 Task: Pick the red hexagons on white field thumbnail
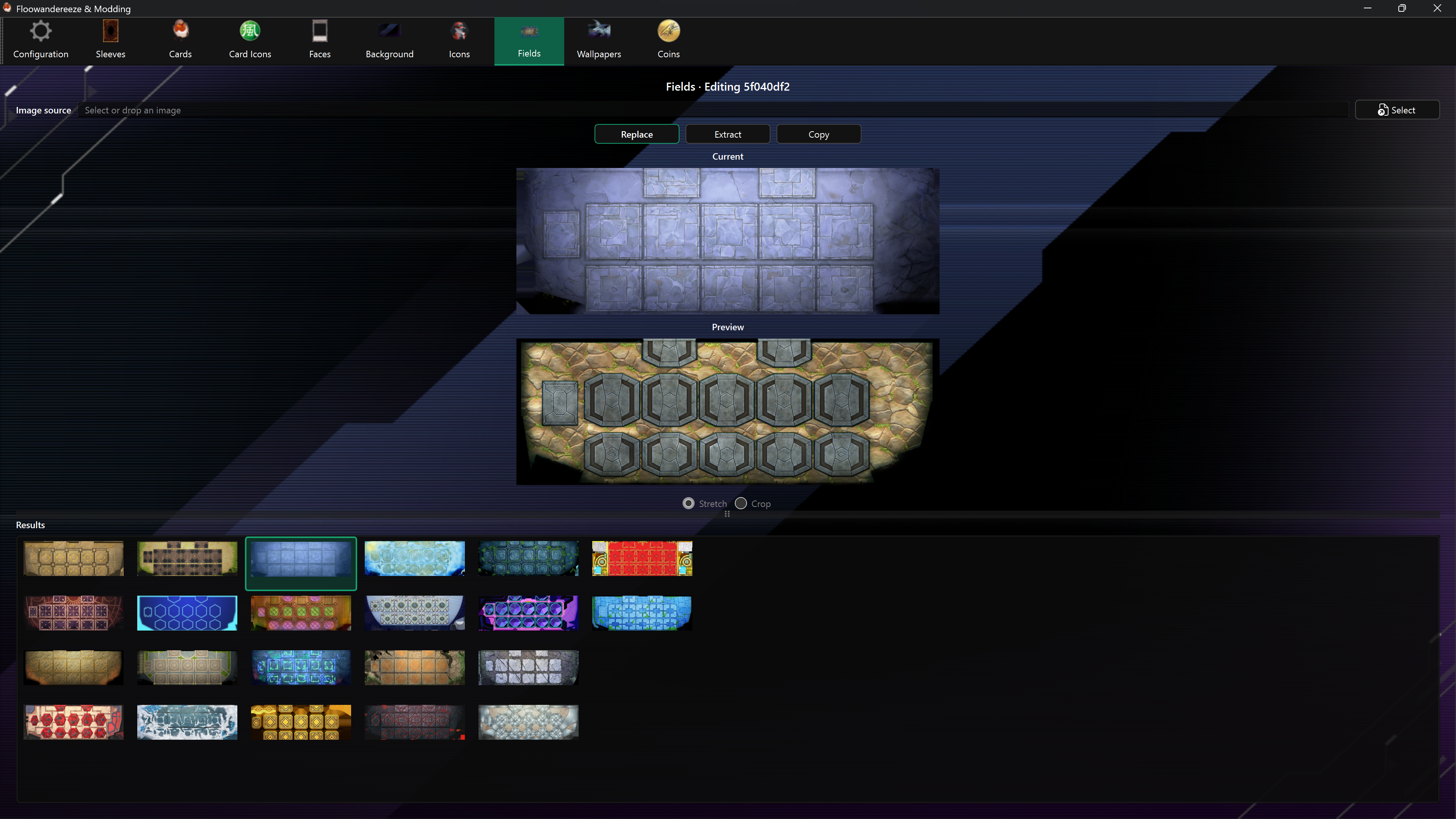pos(74,722)
